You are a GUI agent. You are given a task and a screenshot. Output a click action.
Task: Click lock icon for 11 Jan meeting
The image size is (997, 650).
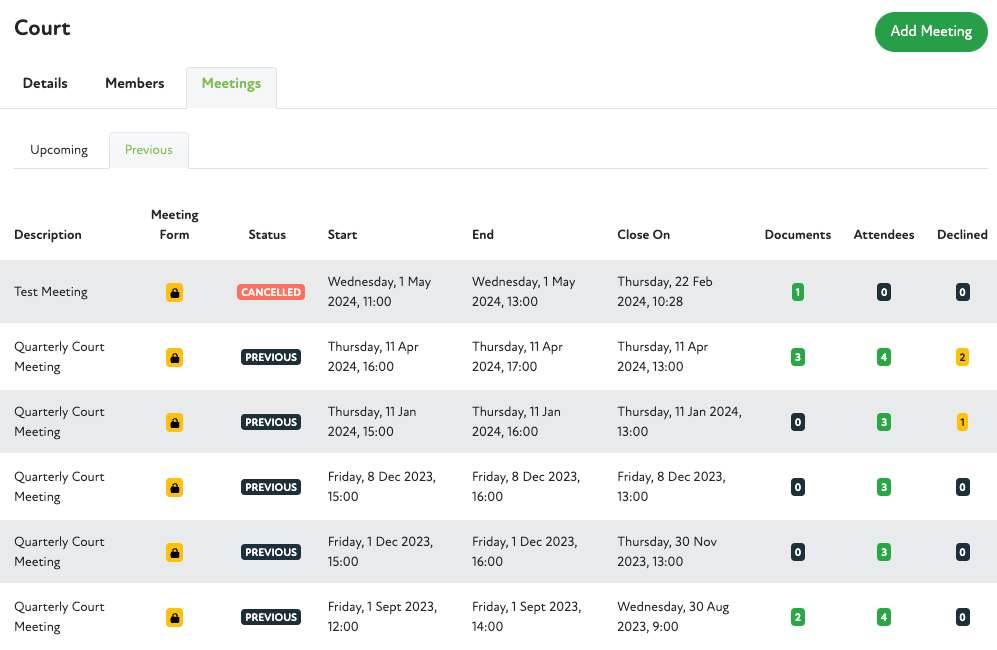(x=174, y=423)
